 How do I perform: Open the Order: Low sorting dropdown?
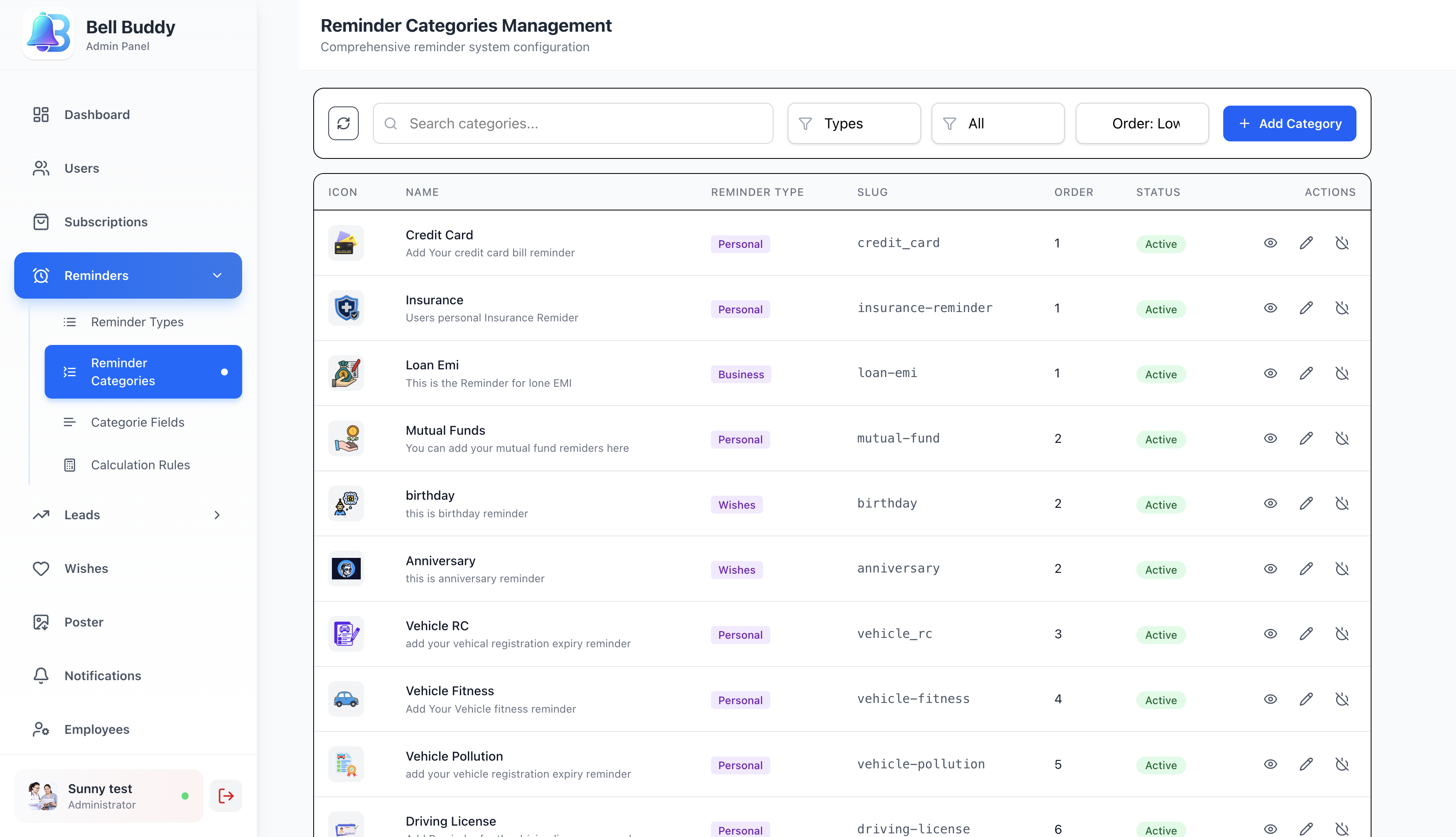click(1142, 123)
